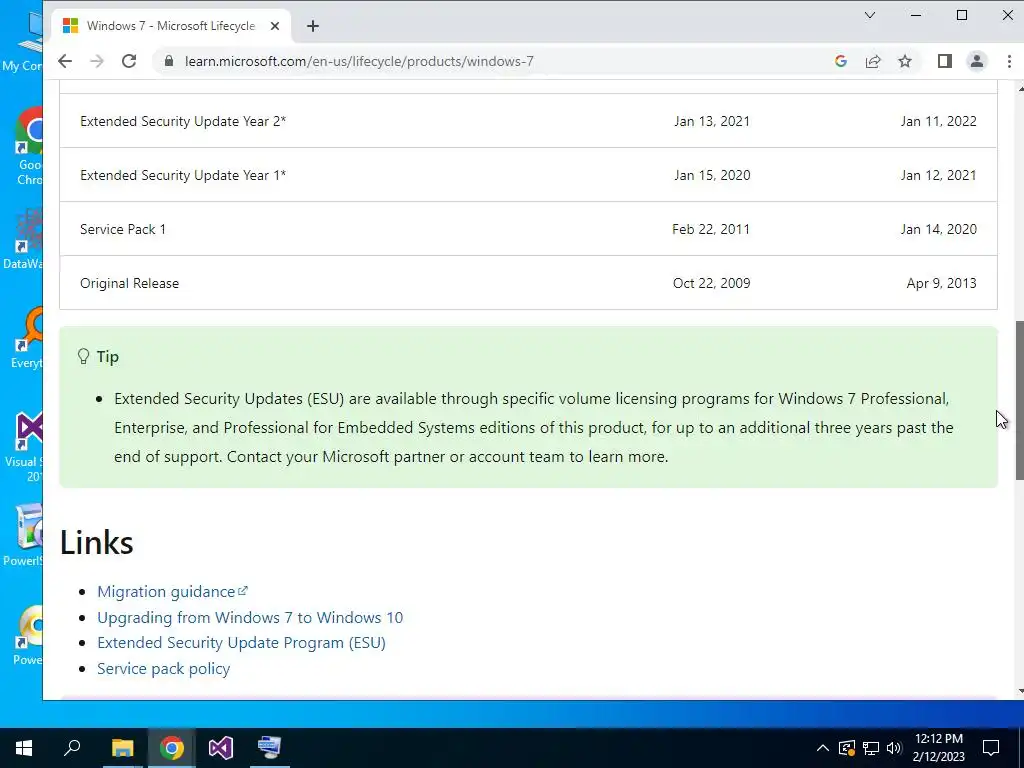Click the volume speaker tray icon
Image resolution: width=1024 pixels, height=768 pixels.
tap(894, 748)
